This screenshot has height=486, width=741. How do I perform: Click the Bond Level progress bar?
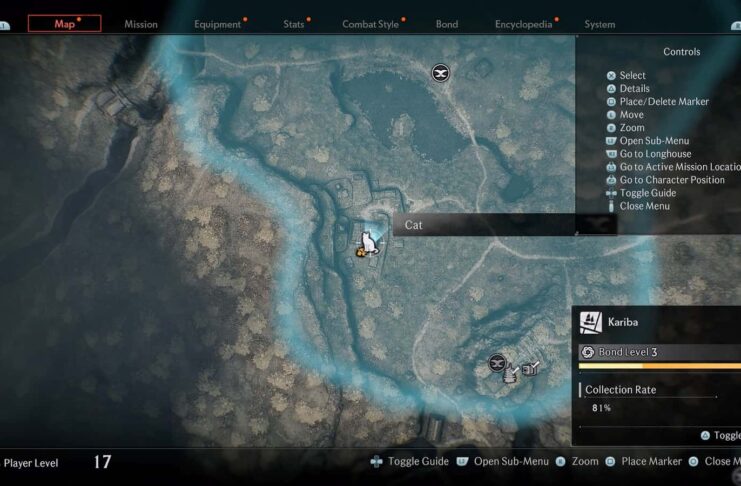click(660, 366)
